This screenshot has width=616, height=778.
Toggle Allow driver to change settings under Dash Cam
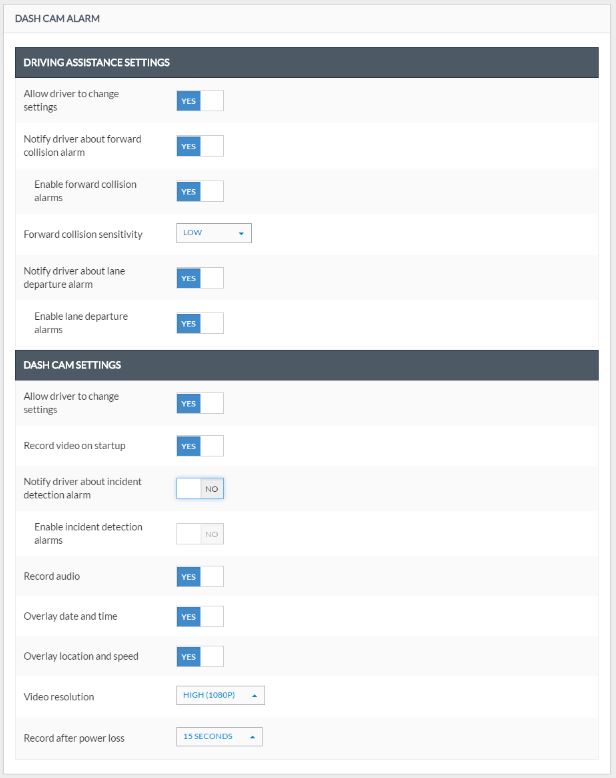pos(200,403)
